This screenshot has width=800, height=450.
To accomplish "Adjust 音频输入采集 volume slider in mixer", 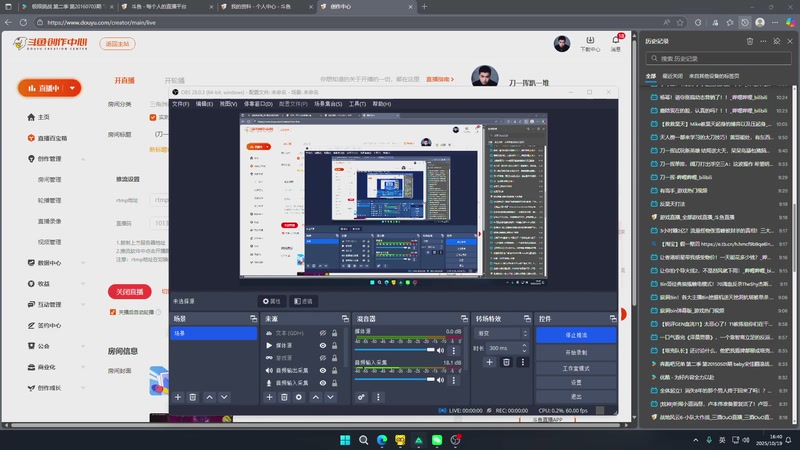I will click(394, 380).
